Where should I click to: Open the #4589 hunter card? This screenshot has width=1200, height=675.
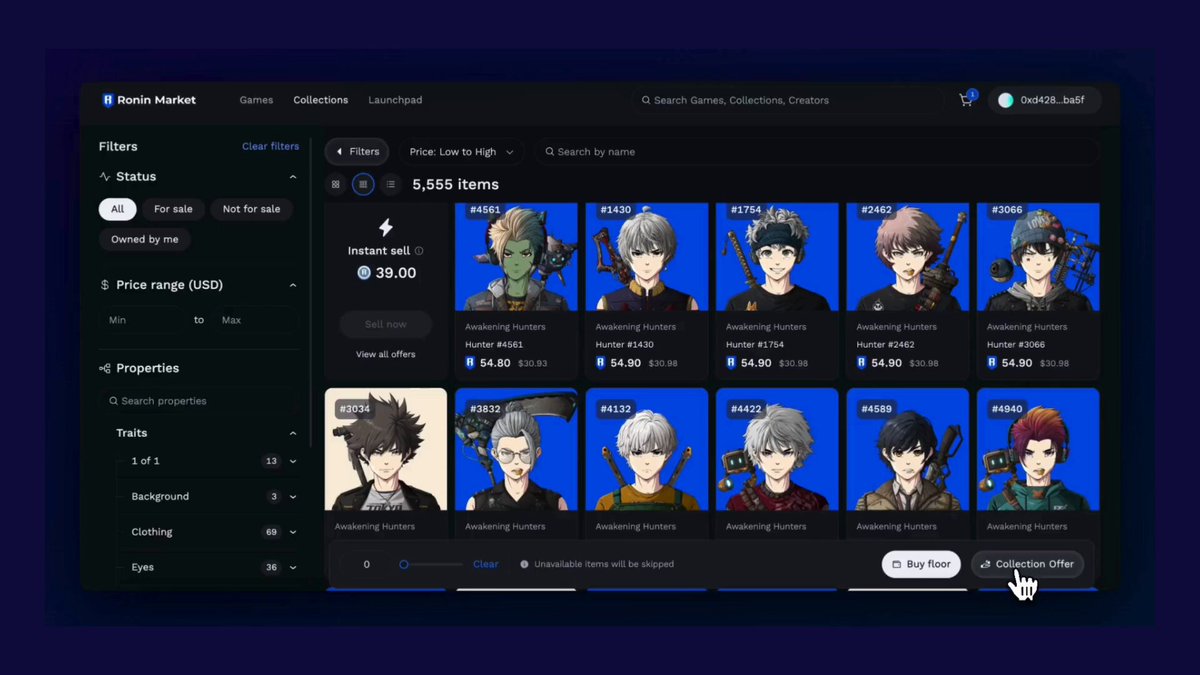click(x=908, y=463)
